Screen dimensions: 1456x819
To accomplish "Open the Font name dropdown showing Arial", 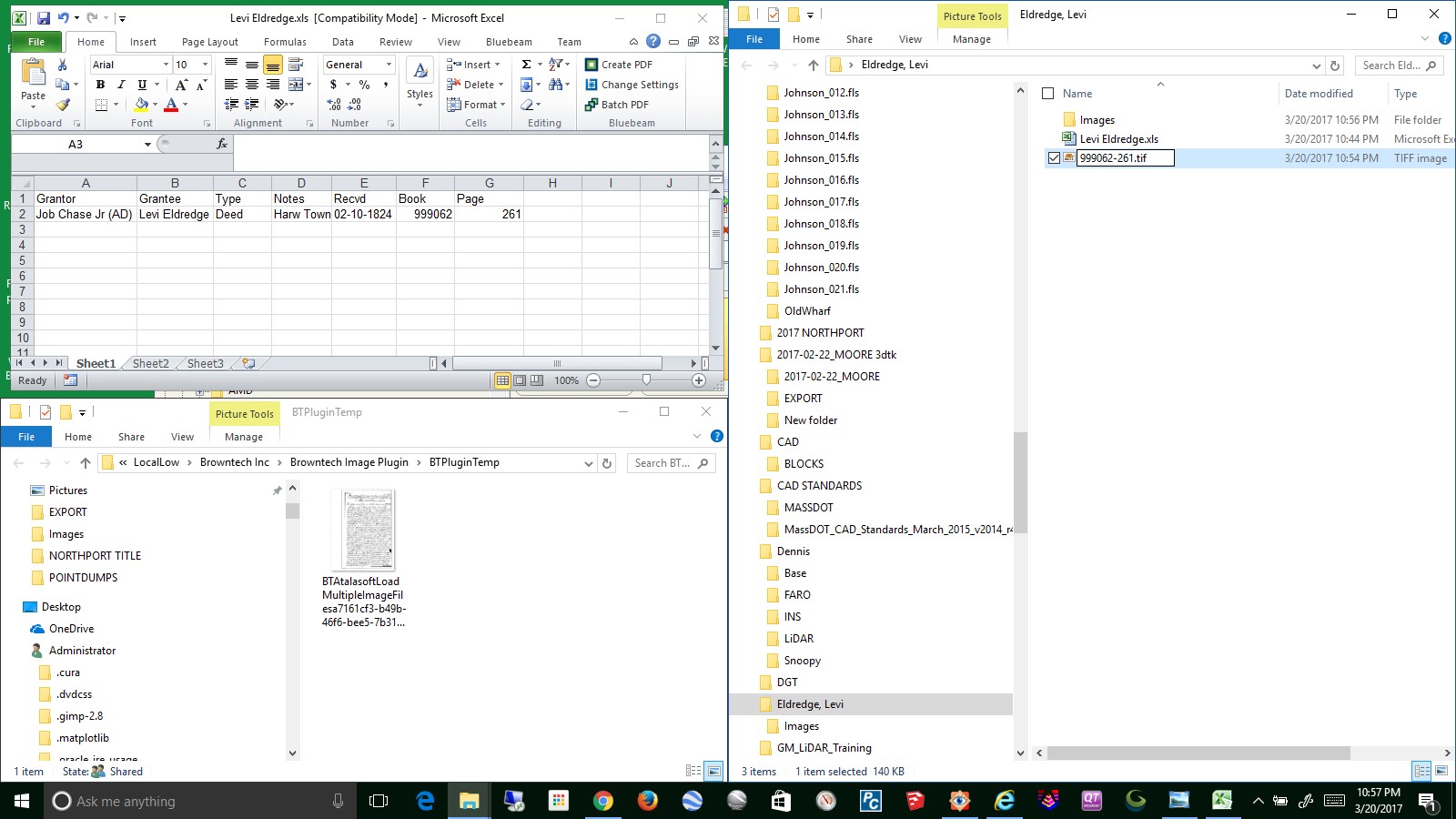I will pos(166,65).
